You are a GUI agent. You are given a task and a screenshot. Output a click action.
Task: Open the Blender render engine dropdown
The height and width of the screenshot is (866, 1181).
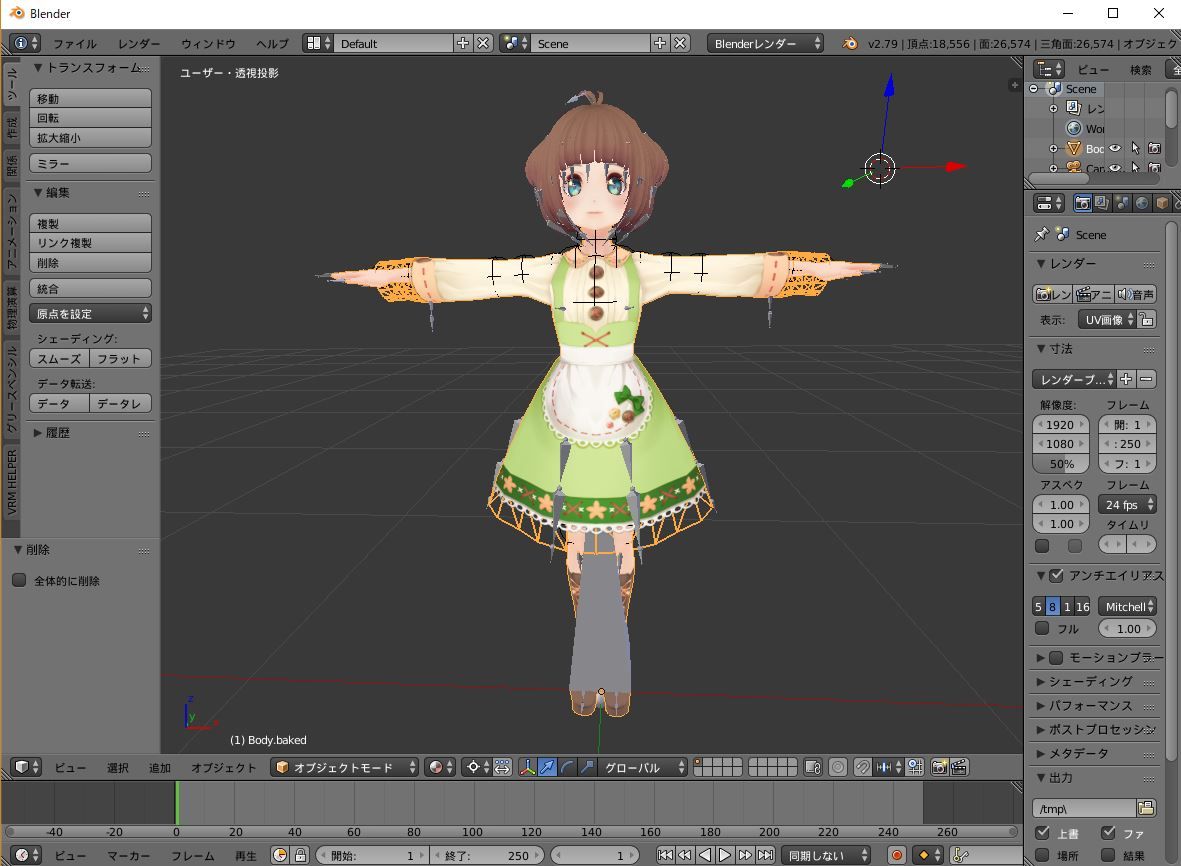(x=765, y=43)
